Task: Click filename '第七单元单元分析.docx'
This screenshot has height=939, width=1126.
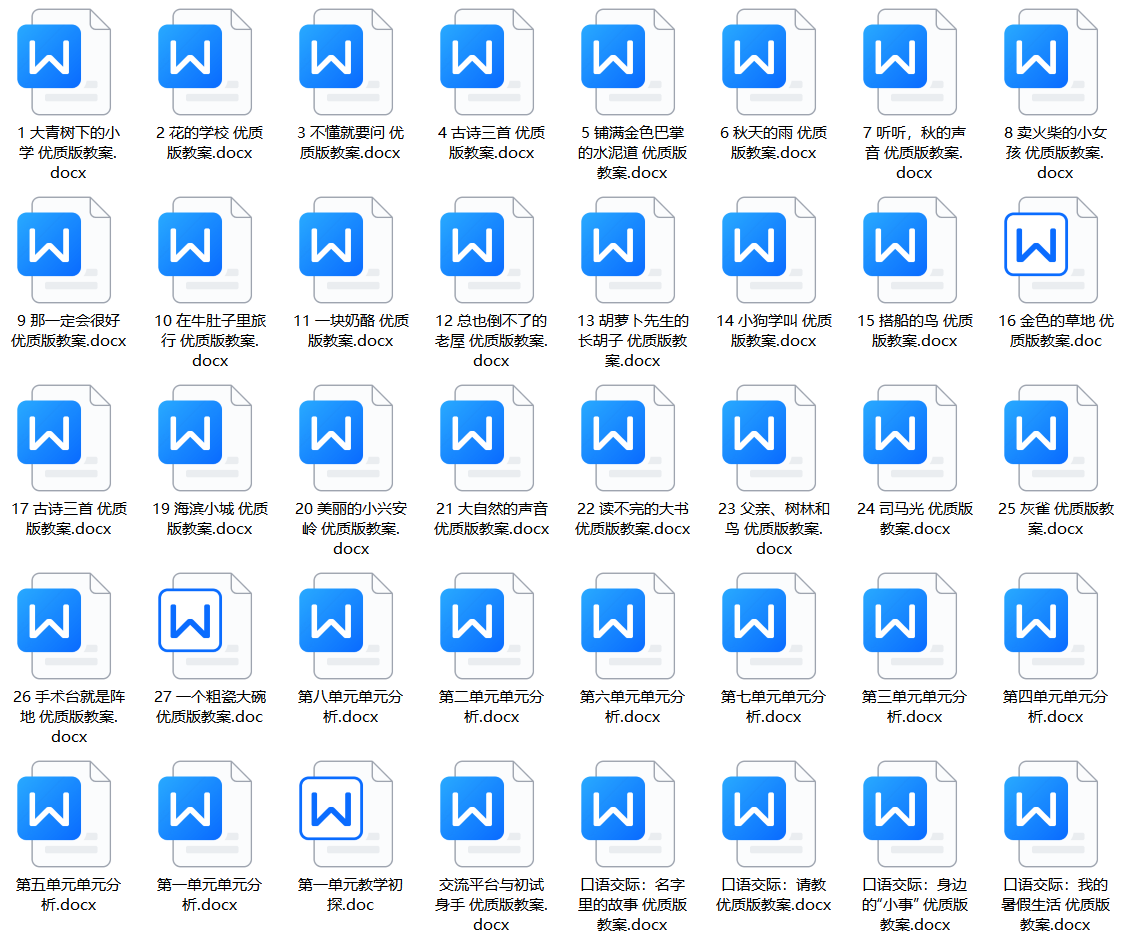Action: (773, 707)
